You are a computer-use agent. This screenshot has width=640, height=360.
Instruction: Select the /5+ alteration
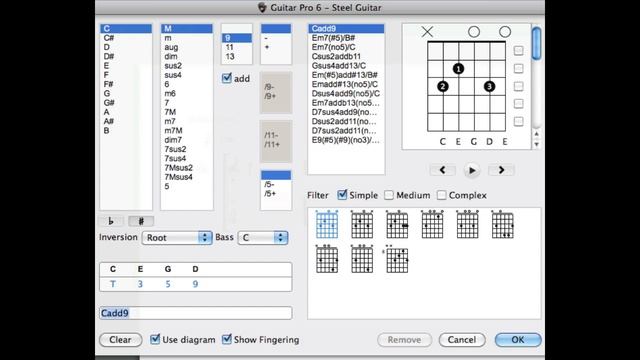click(x=276, y=194)
